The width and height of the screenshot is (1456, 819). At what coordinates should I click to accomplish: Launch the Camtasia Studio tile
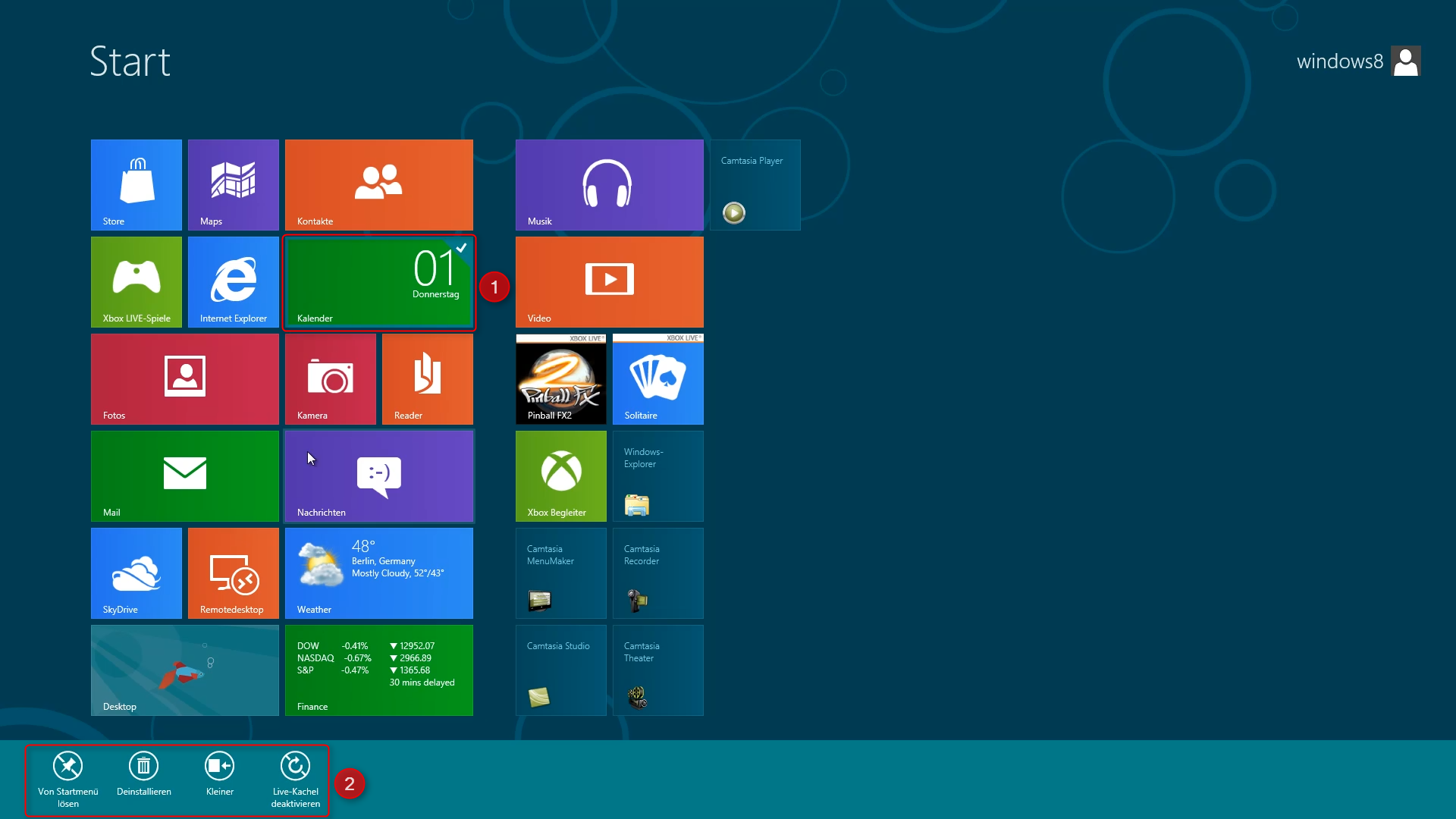click(561, 670)
